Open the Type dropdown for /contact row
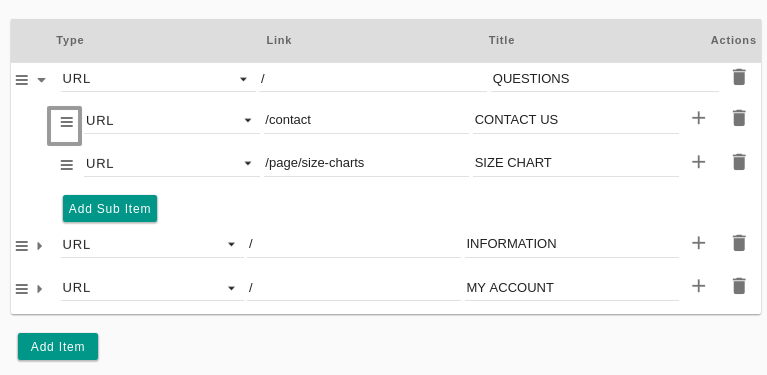This screenshot has width=767, height=375. [x=172, y=120]
